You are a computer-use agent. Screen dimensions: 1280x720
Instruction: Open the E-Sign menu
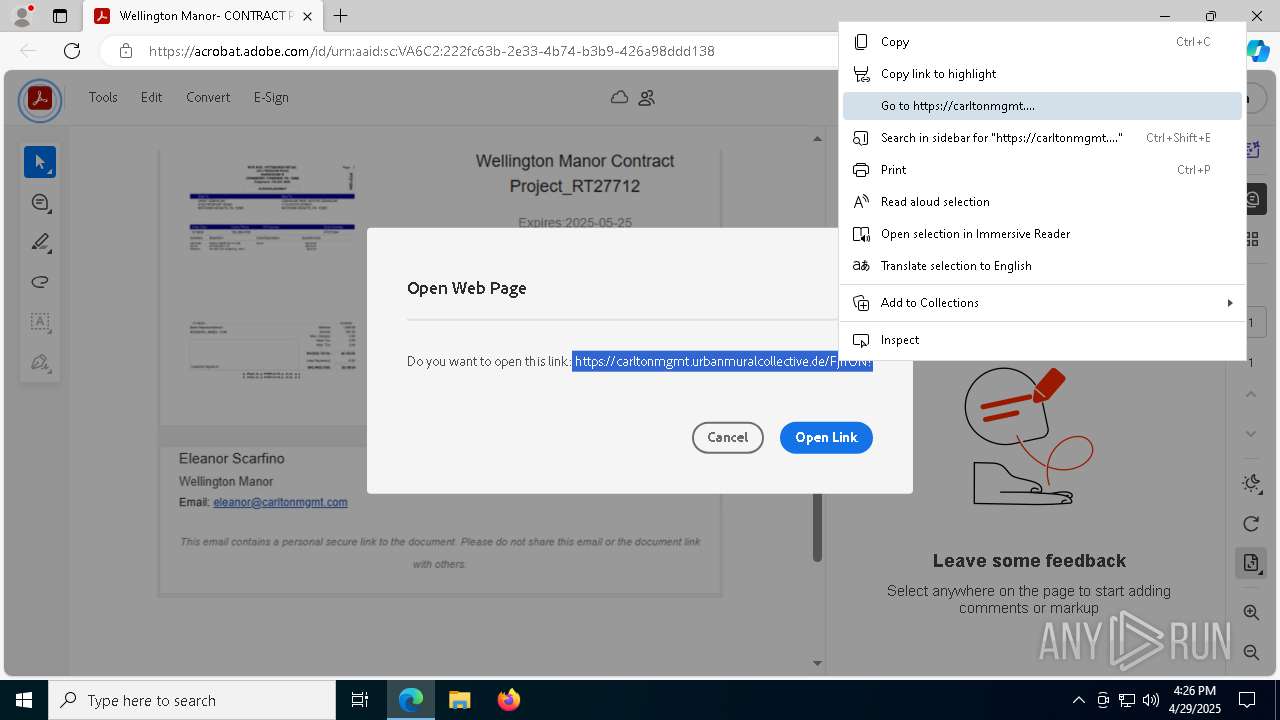click(x=271, y=97)
